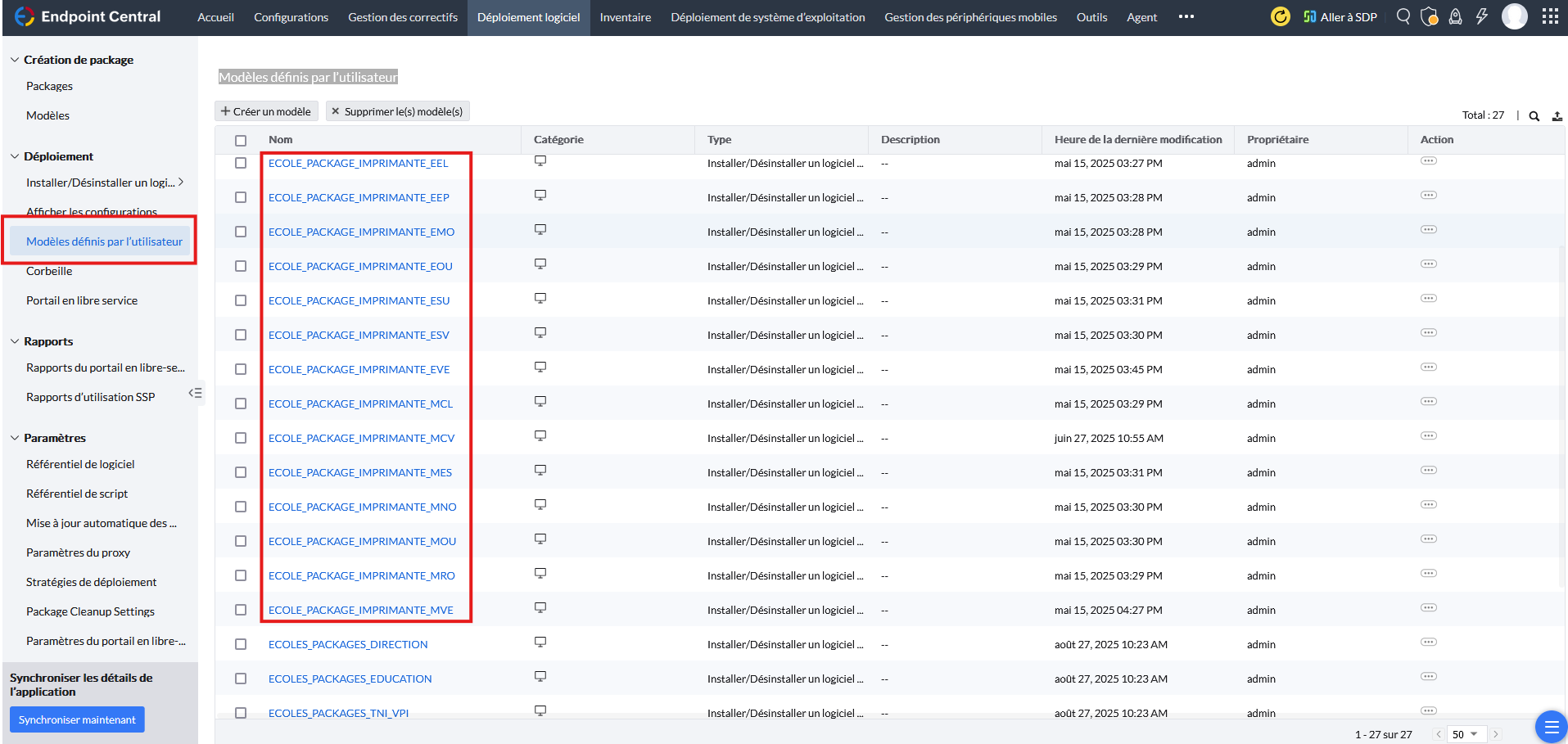Open action menu for ECOLE_PACKAGE_IMPRIMANTE_MNO
The image size is (1568, 744).
tap(1429, 504)
